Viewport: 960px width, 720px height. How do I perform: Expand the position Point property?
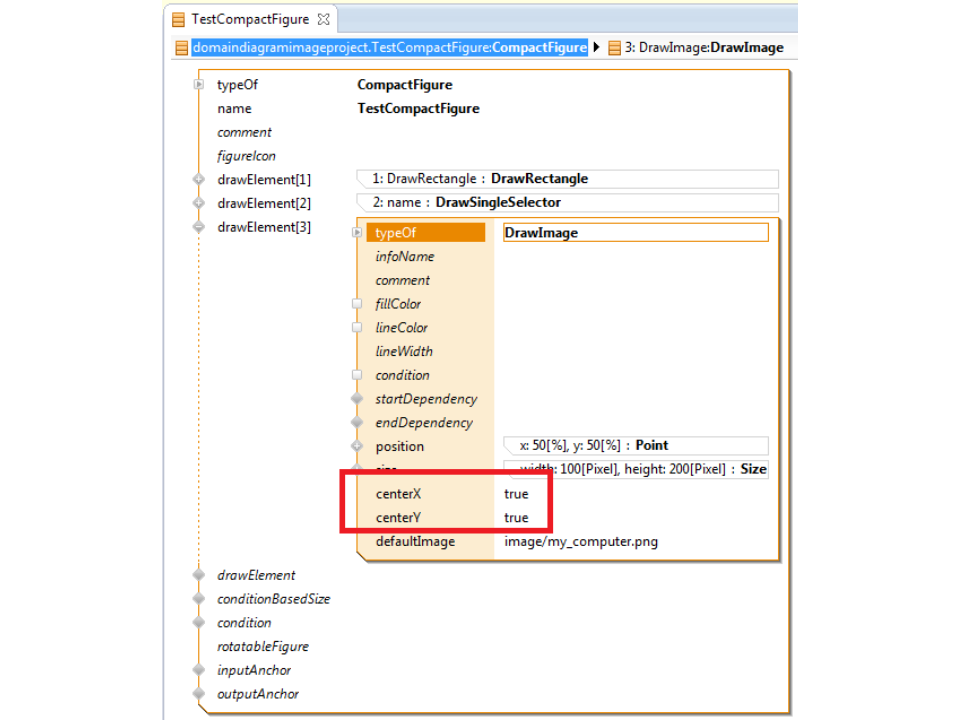(357, 446)
